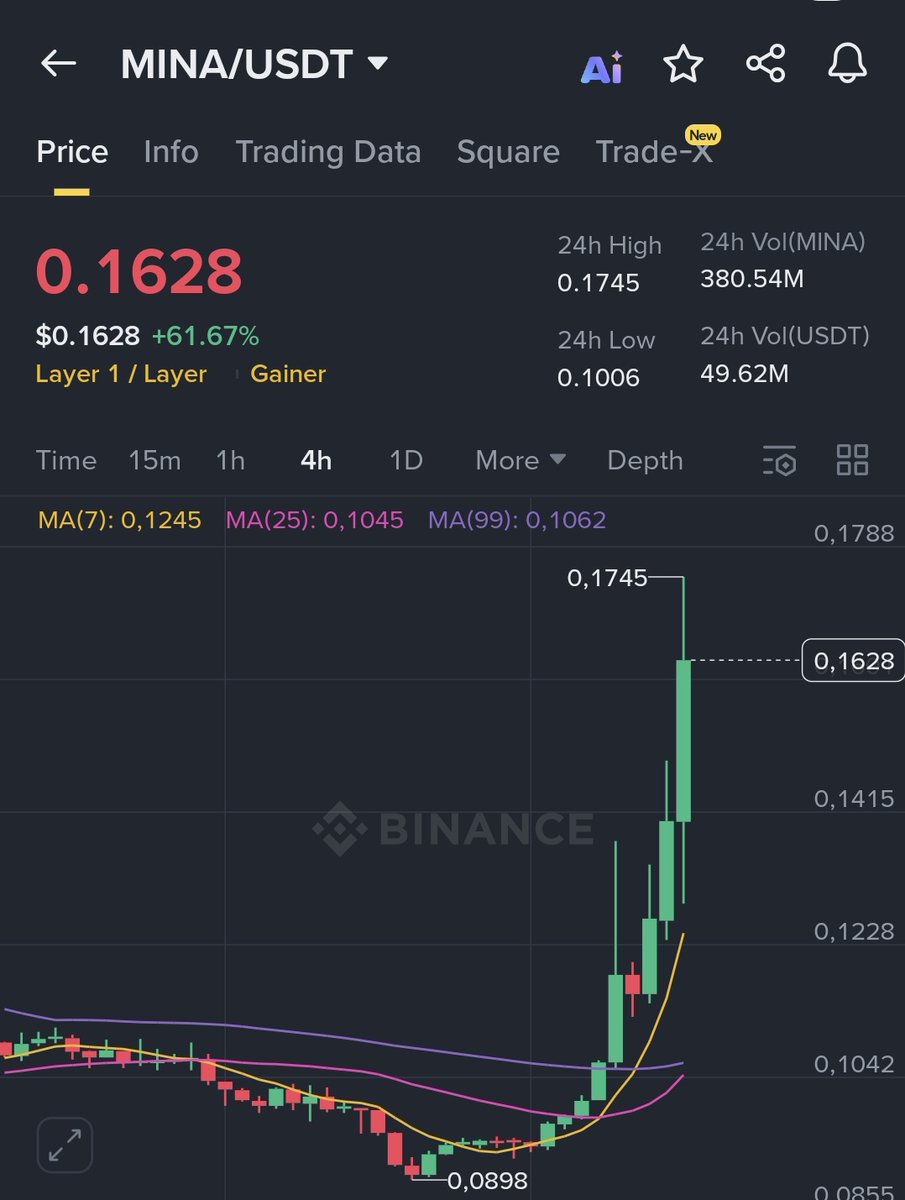This screenshot has width=905, height=1200.
Task: Tap the 0,0898 low label on chart
Action: [487, 1181]
